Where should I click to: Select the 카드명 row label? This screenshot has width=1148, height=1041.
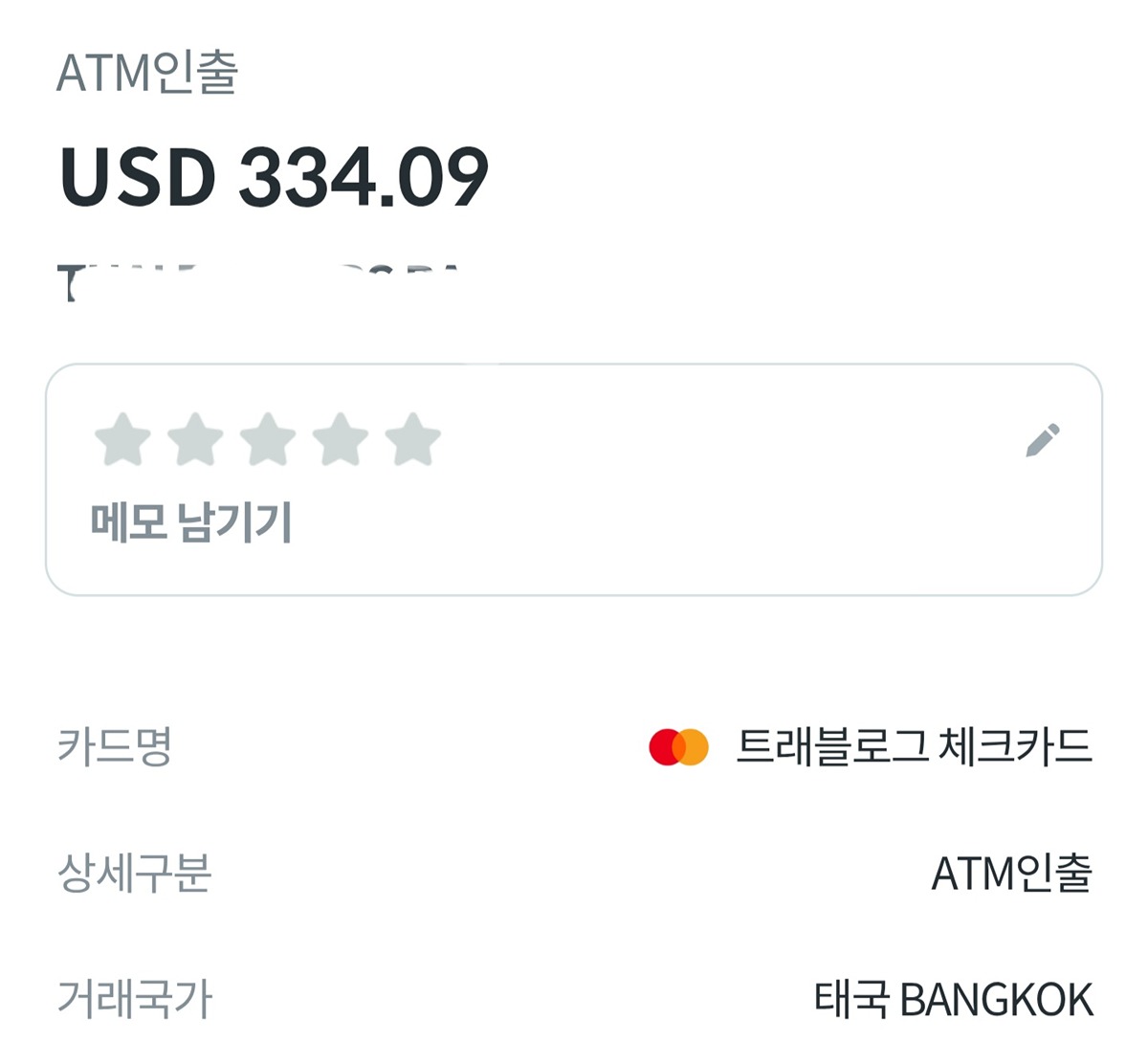pos(114,747)
